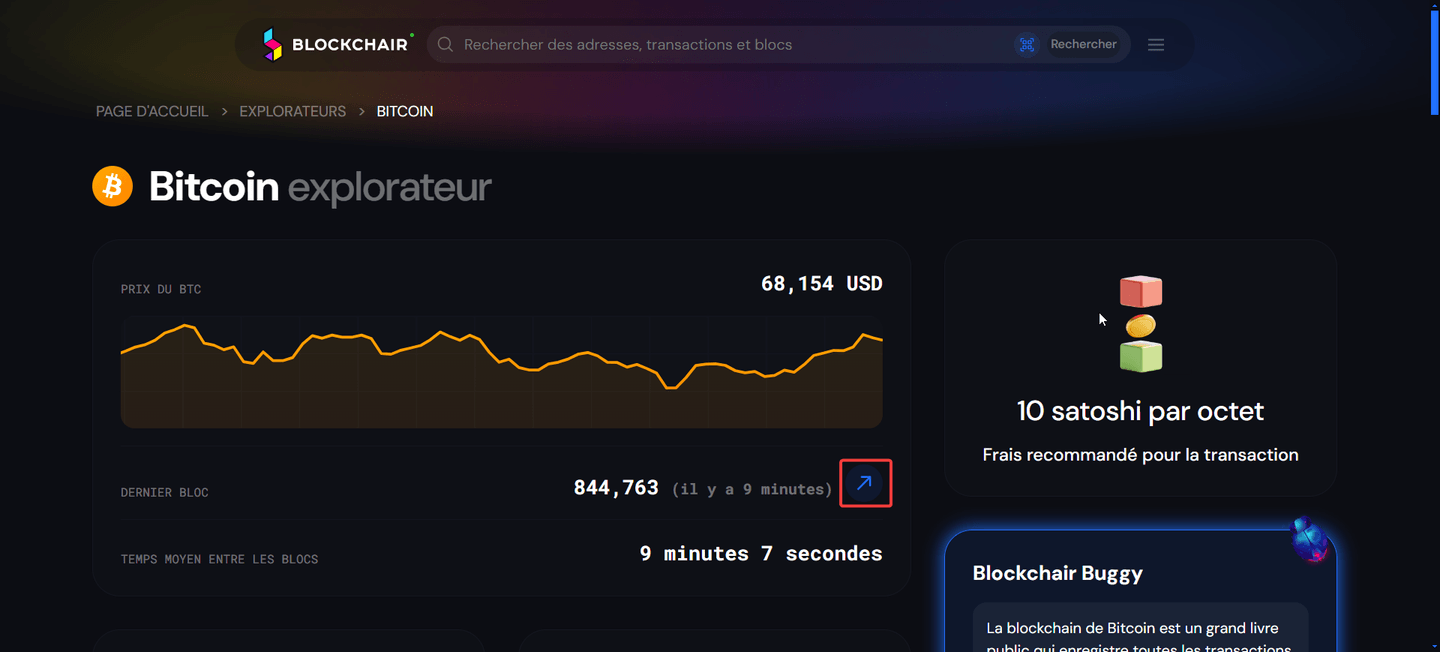Click the Blockchair Buggy heading
Screen dimensions: 1440x652
point(1057,573)
